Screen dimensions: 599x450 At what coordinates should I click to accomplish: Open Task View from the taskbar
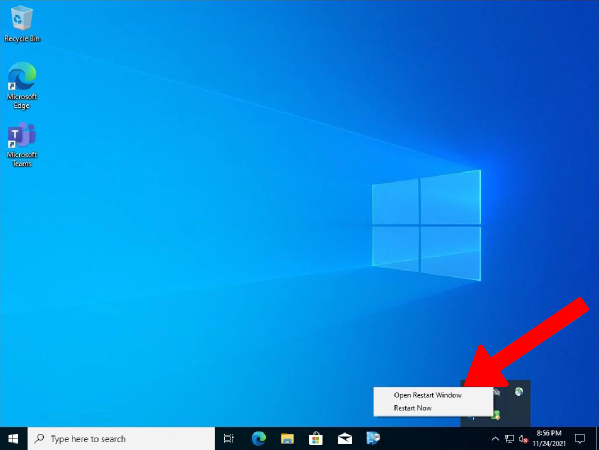pos(228,439)
